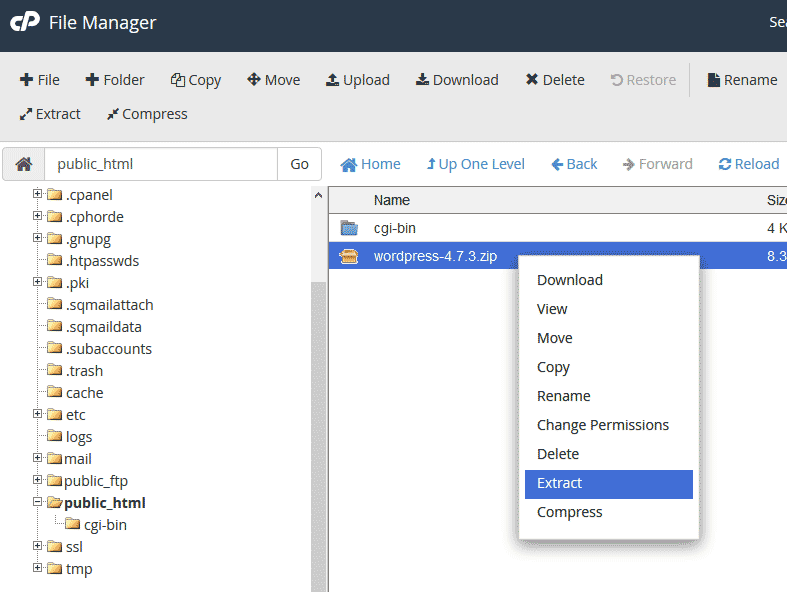
Task: Click the ssl folder icon in tree
Action: [x=54, y=546]
